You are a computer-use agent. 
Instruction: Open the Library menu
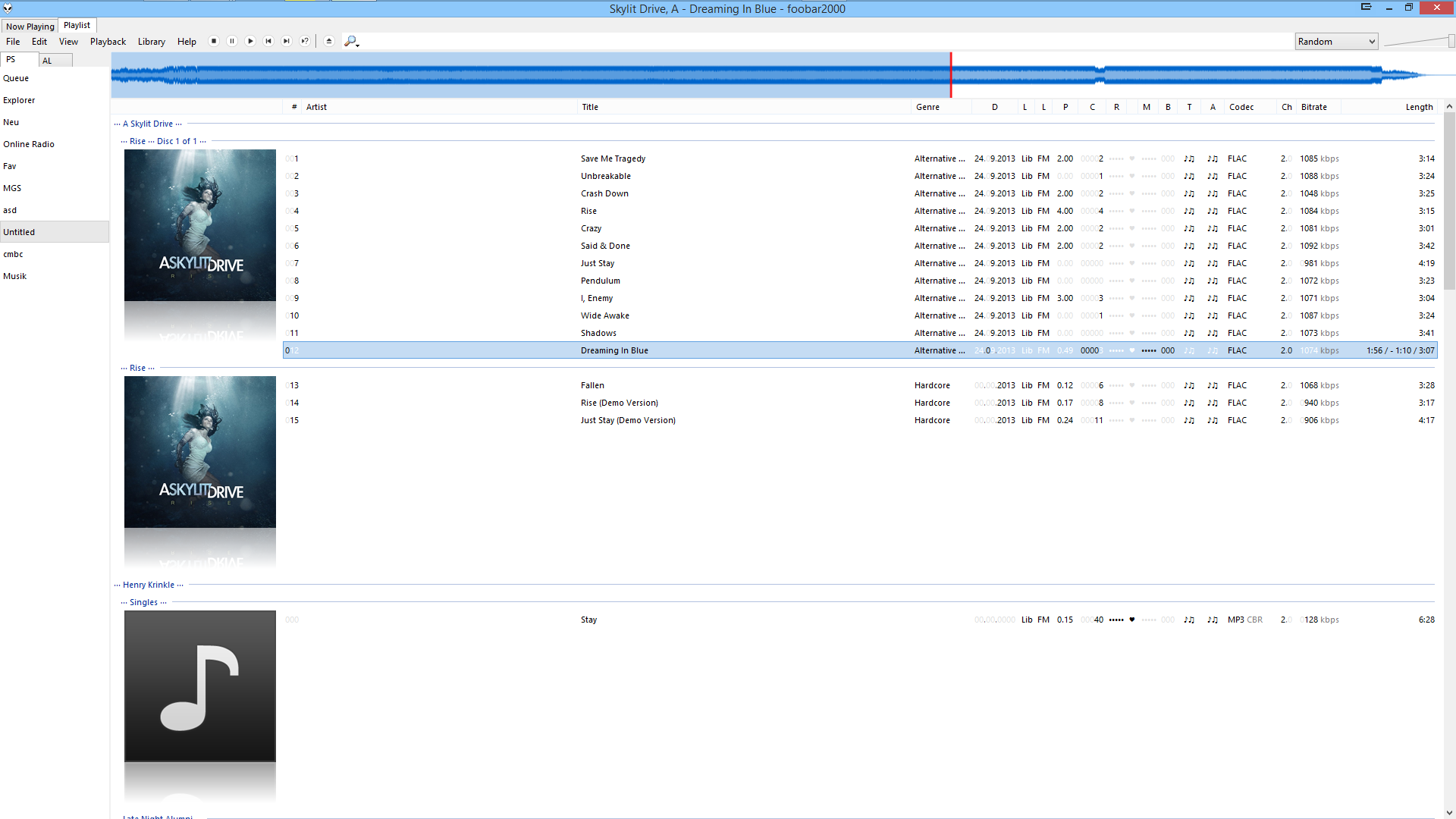coord(151,42)
